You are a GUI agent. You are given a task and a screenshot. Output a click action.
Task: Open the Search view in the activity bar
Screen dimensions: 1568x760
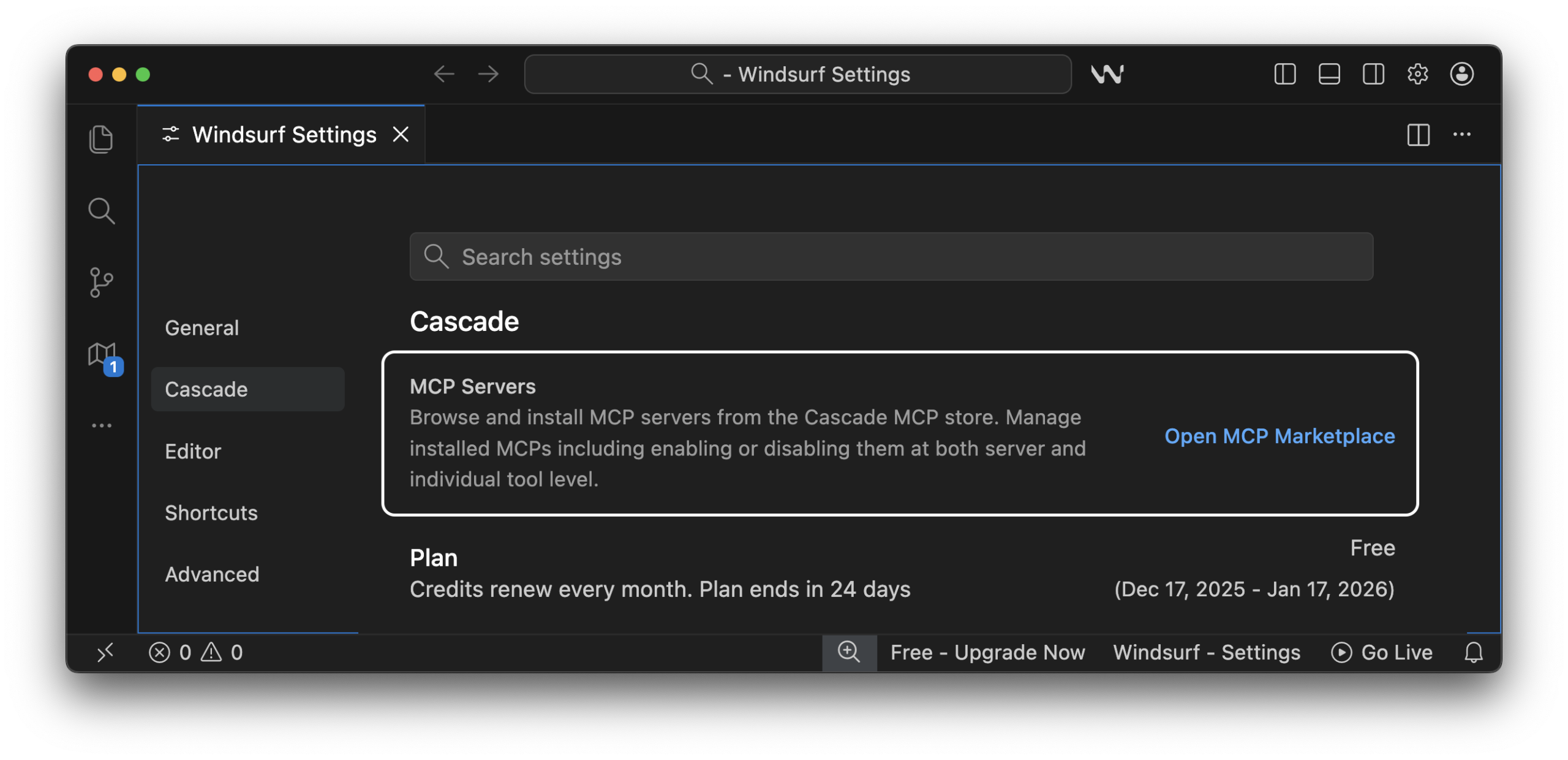(x=102, y=210)
